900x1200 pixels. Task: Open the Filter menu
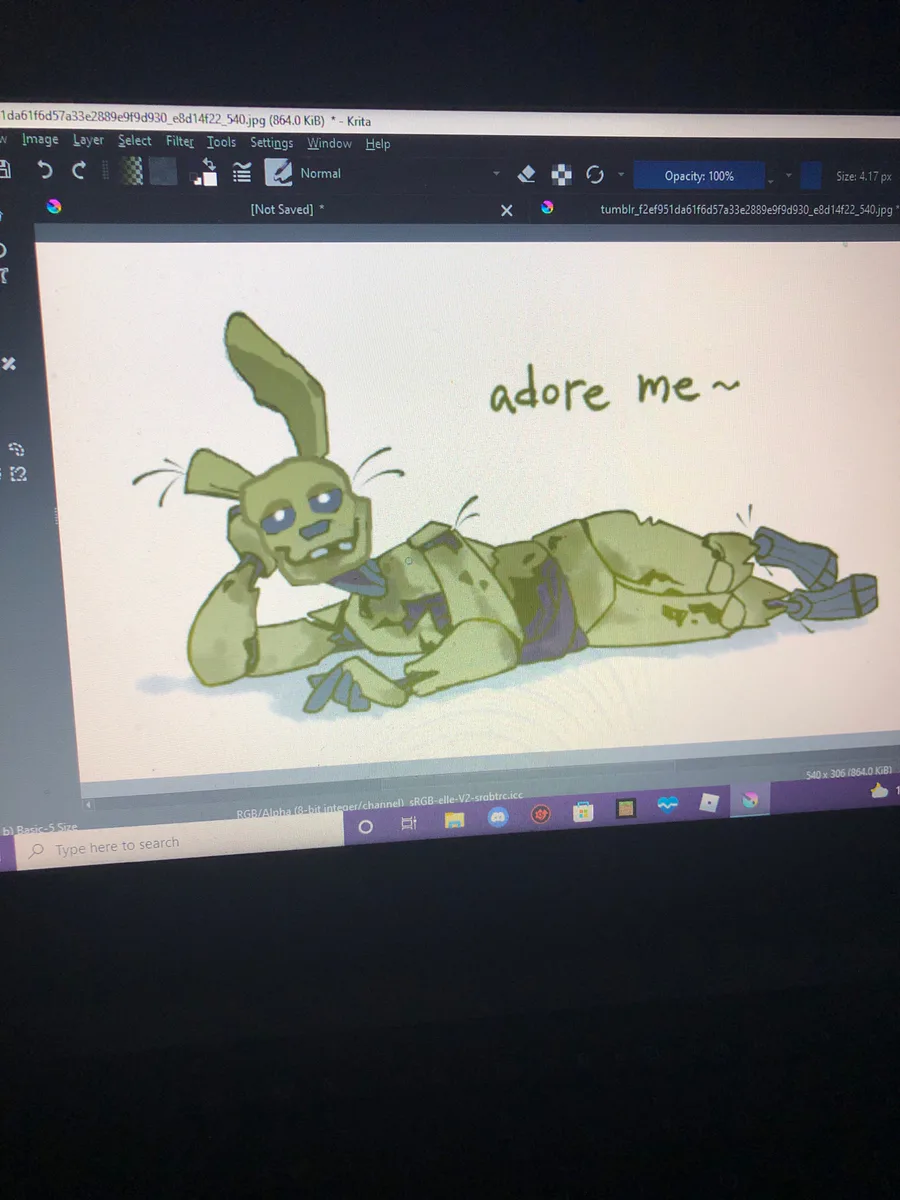pyautogui.click(x=180, y=142)
